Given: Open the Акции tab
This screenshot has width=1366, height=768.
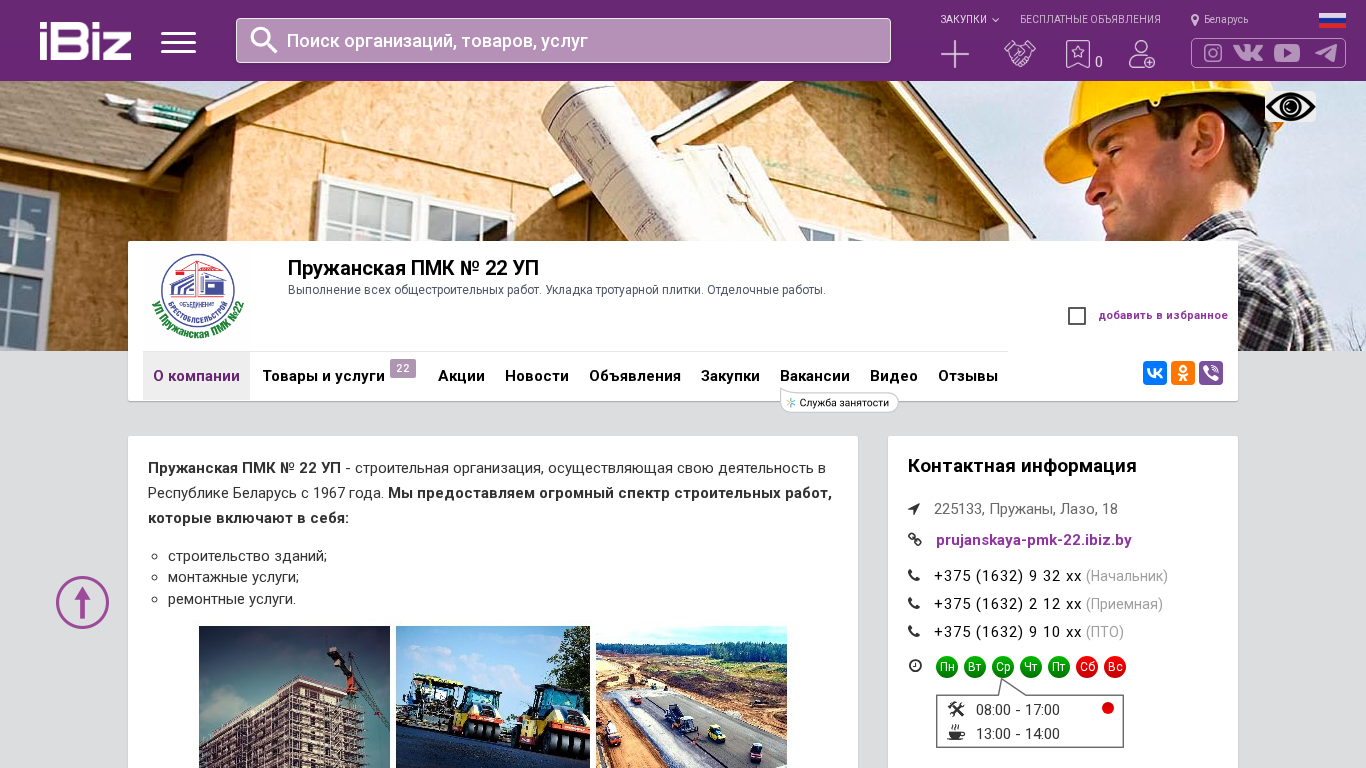Looking at the screenshot, I should point(461,376).
